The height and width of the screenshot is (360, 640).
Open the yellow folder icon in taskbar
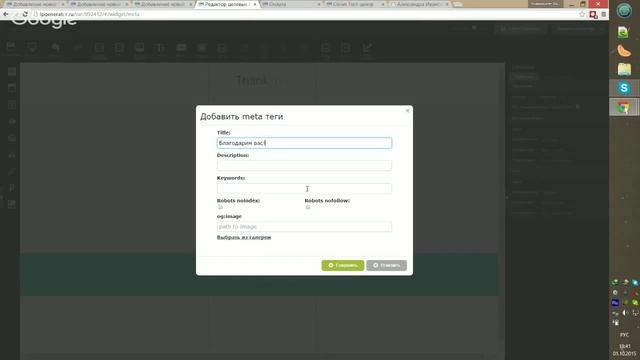pos(624,69)
